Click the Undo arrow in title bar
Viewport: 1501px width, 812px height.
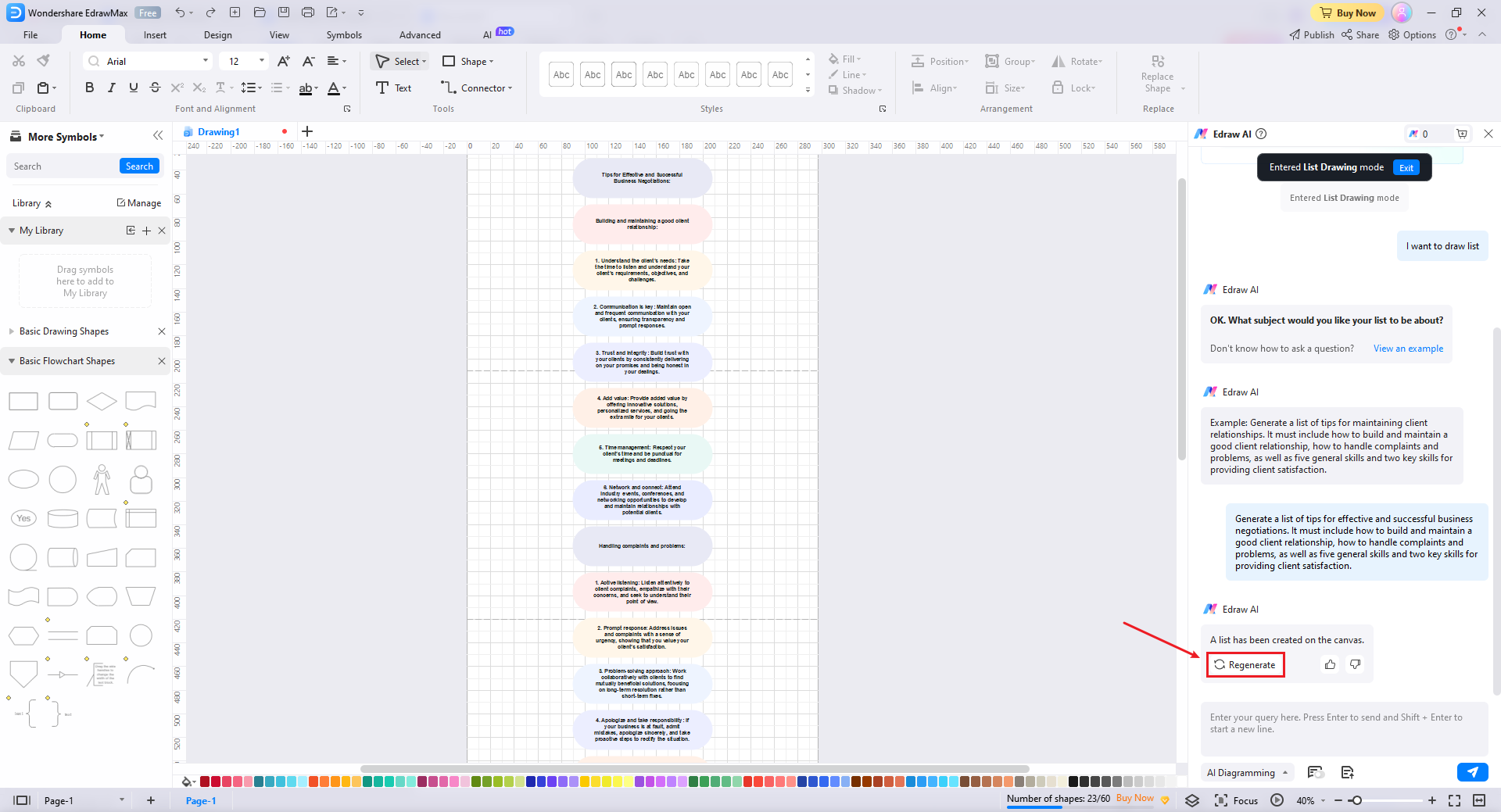(x=181, y=13)
